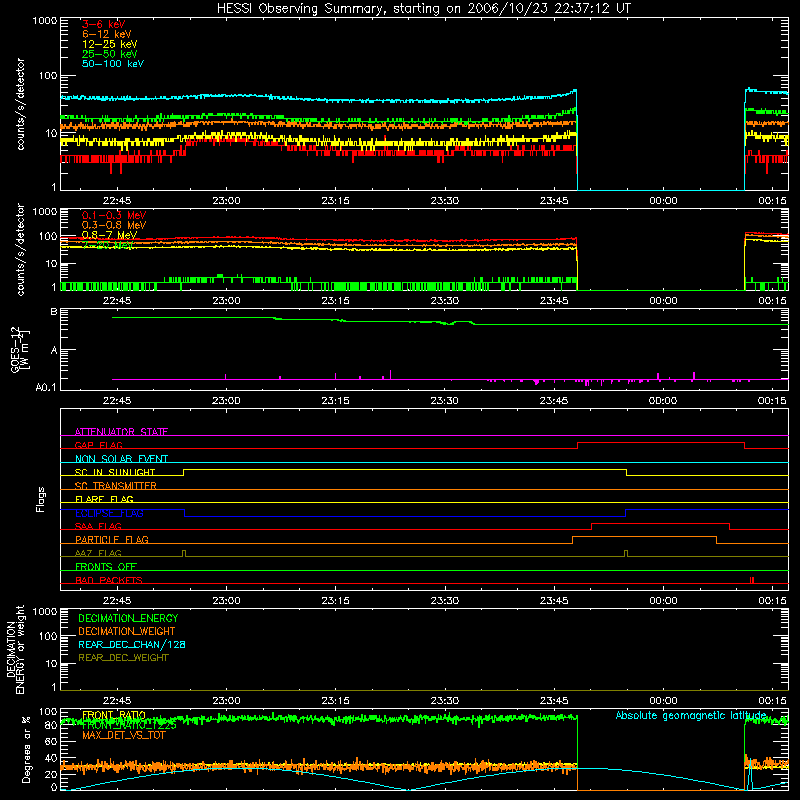Select the orange MAX_DET_VS_TOT legend label
Image resolution: width=800 pixels, height=800 pixels.
point(124,735)
